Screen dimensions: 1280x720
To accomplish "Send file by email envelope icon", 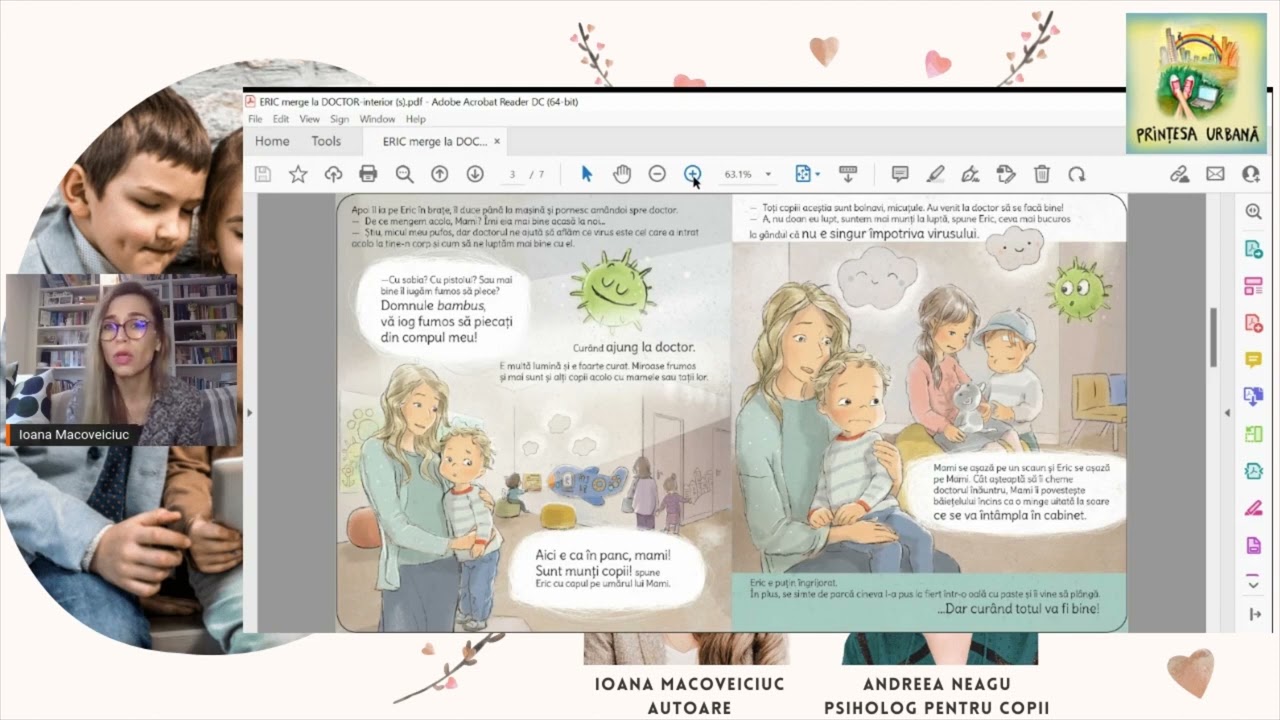I will pyautogui.click(x=1215, y=174).
